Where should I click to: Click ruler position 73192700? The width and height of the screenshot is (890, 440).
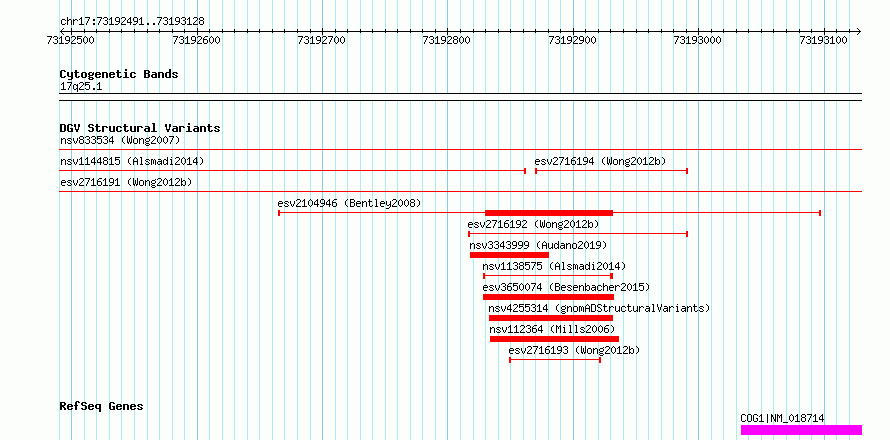322,40
